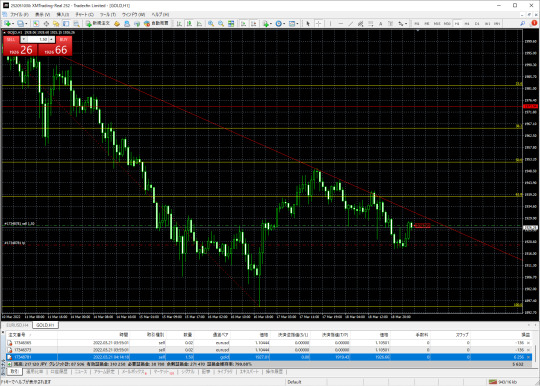Expand the Profiles dropdown arrow
The width and height of the screenshot is (540, 386).
pos(27,23)
